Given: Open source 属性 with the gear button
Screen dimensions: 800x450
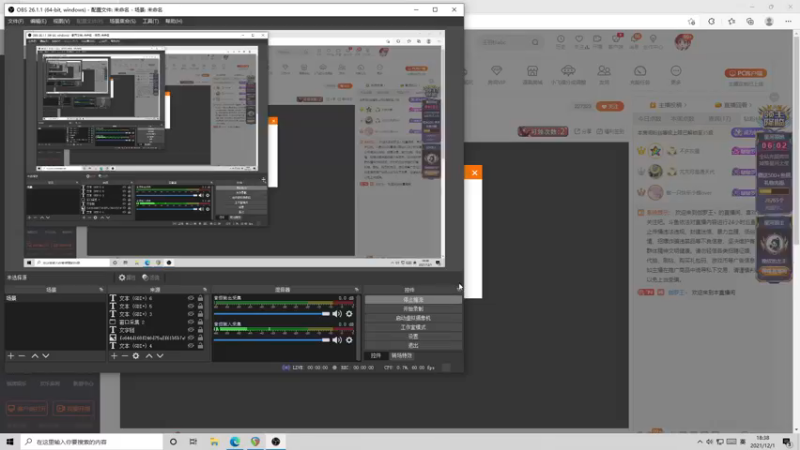Looking at the screenshot, I should (127, 278).
